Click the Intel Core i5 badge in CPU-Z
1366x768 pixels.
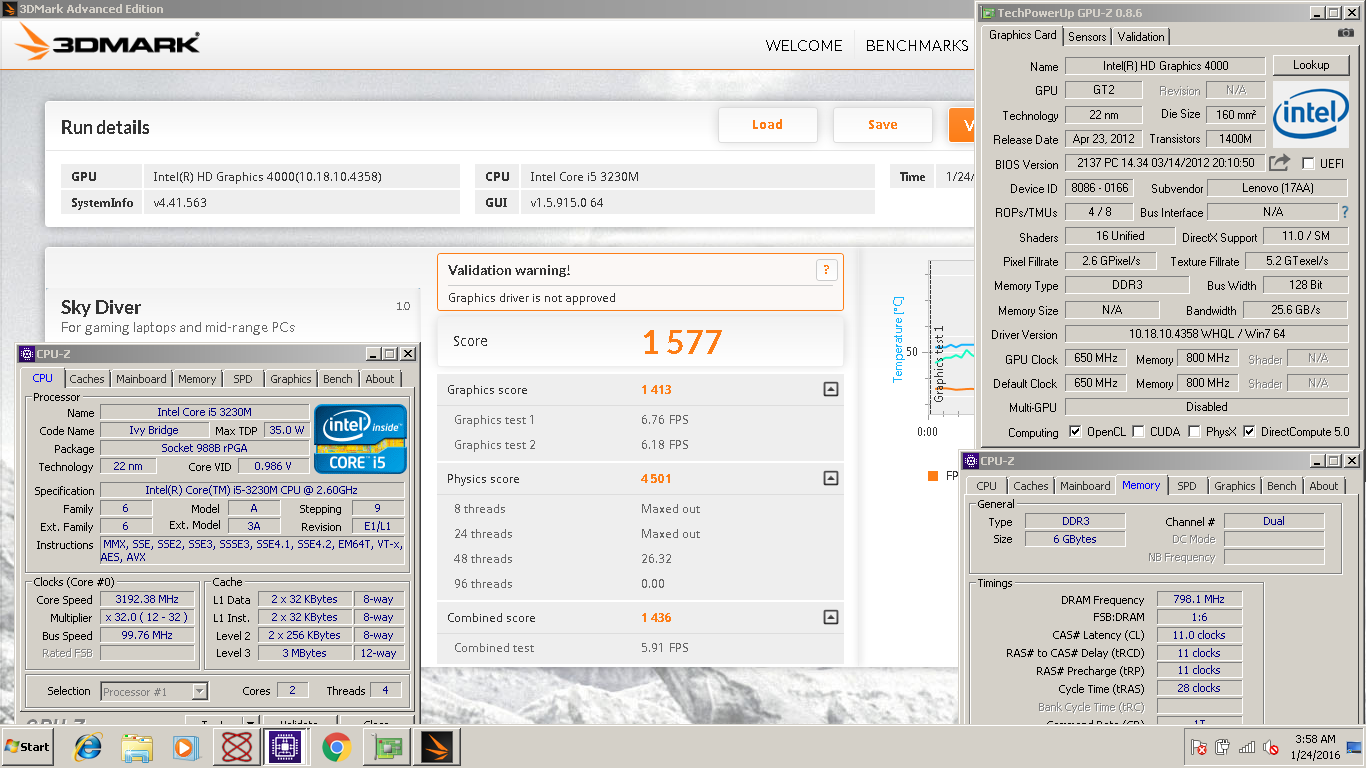[x=360, y=438]
